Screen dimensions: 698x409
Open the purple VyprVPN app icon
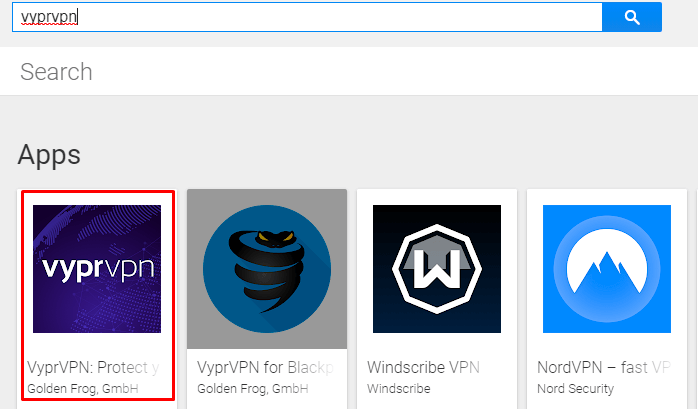(x=97, y=269)
